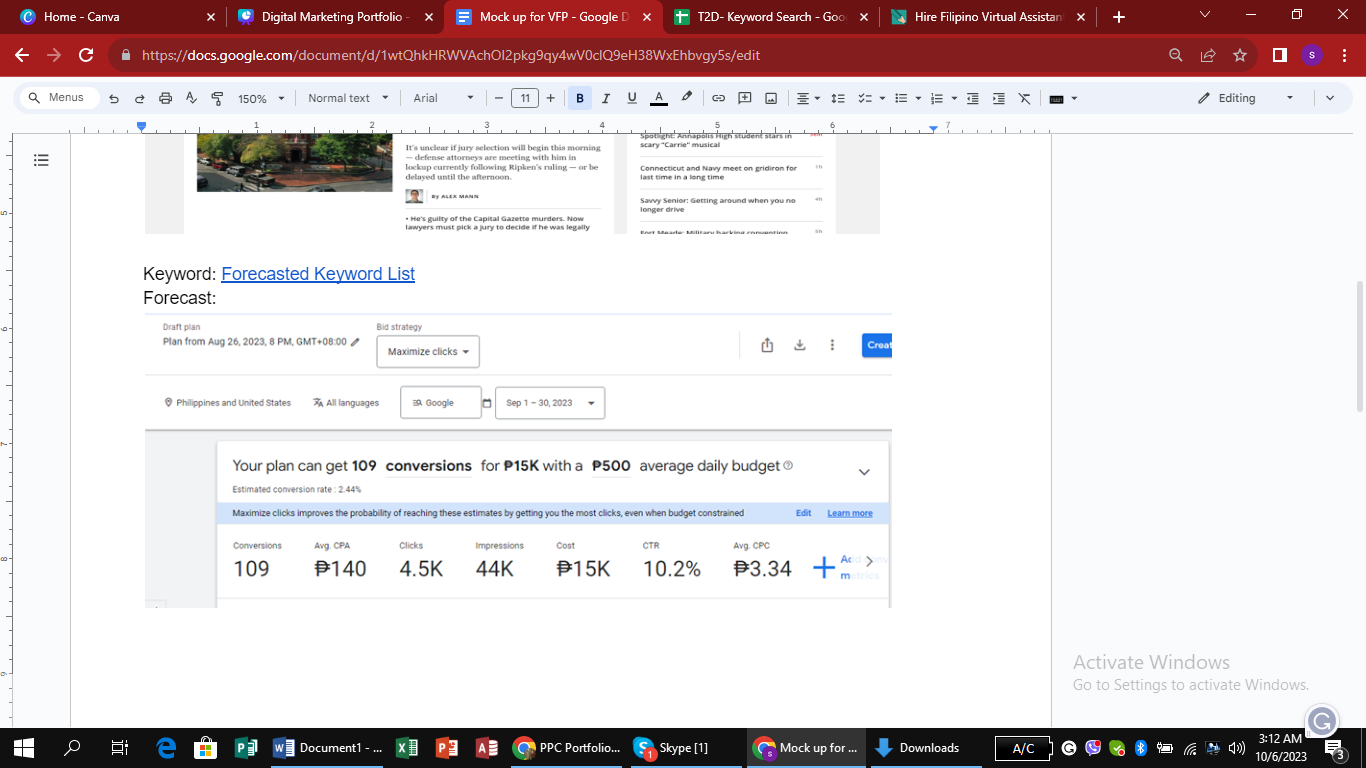Switch to the Digital Marketing Portfolio tab
Image resolution: width=1366 pixels, height=768 pixels.
point(334,17)
